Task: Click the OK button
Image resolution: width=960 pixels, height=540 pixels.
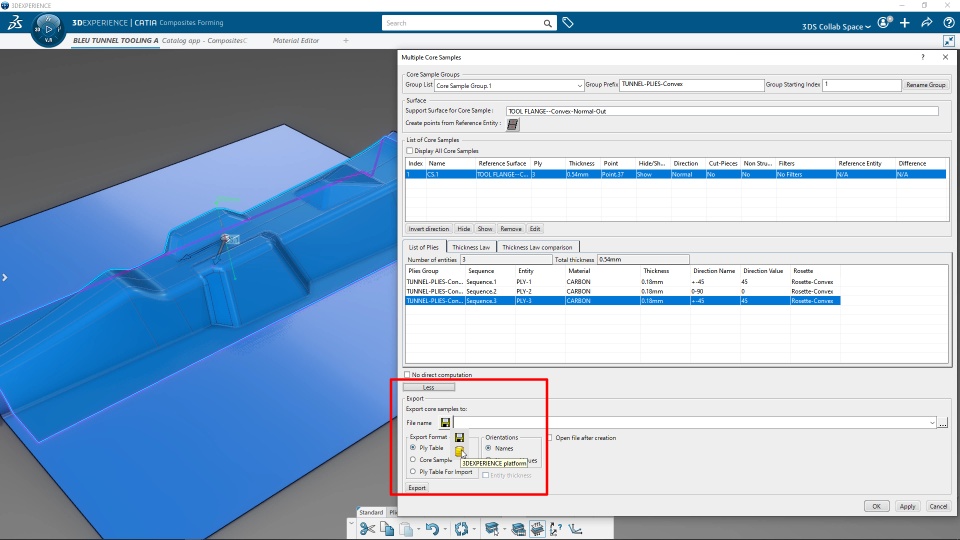Action: (x=877, y=506)
